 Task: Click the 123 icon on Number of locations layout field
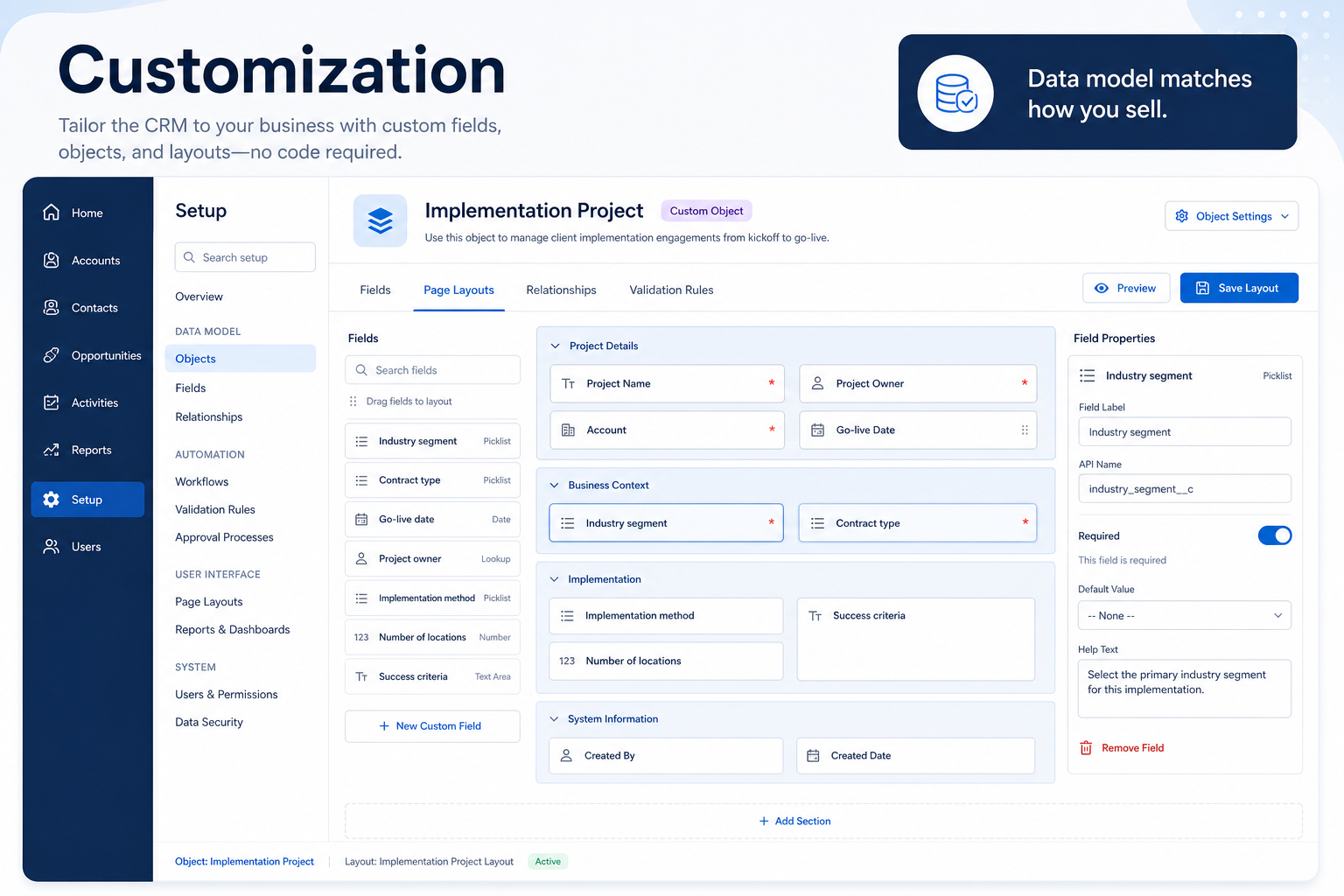click(x=567, y=661)
